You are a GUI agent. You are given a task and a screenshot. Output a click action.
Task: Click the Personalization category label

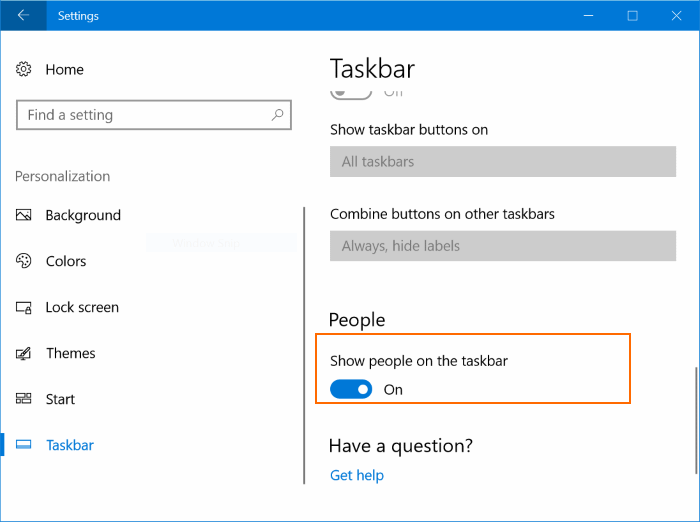(x=62, y=176)
